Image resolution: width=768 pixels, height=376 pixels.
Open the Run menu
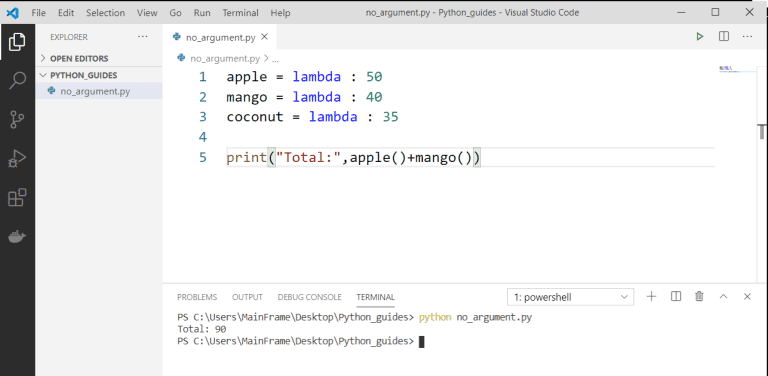pyautogui.click(x=202, y=13)
